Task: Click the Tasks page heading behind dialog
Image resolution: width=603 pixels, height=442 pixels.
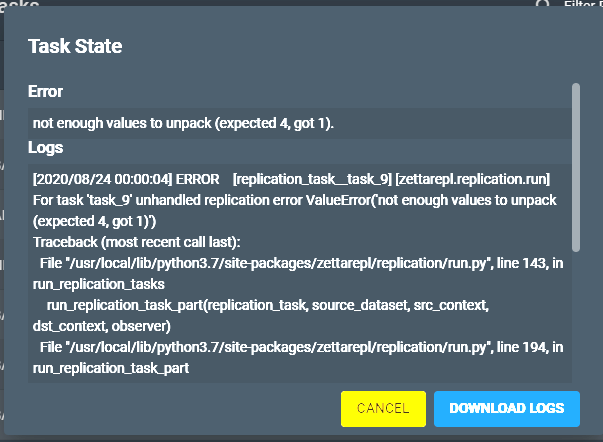Action: 19,4
